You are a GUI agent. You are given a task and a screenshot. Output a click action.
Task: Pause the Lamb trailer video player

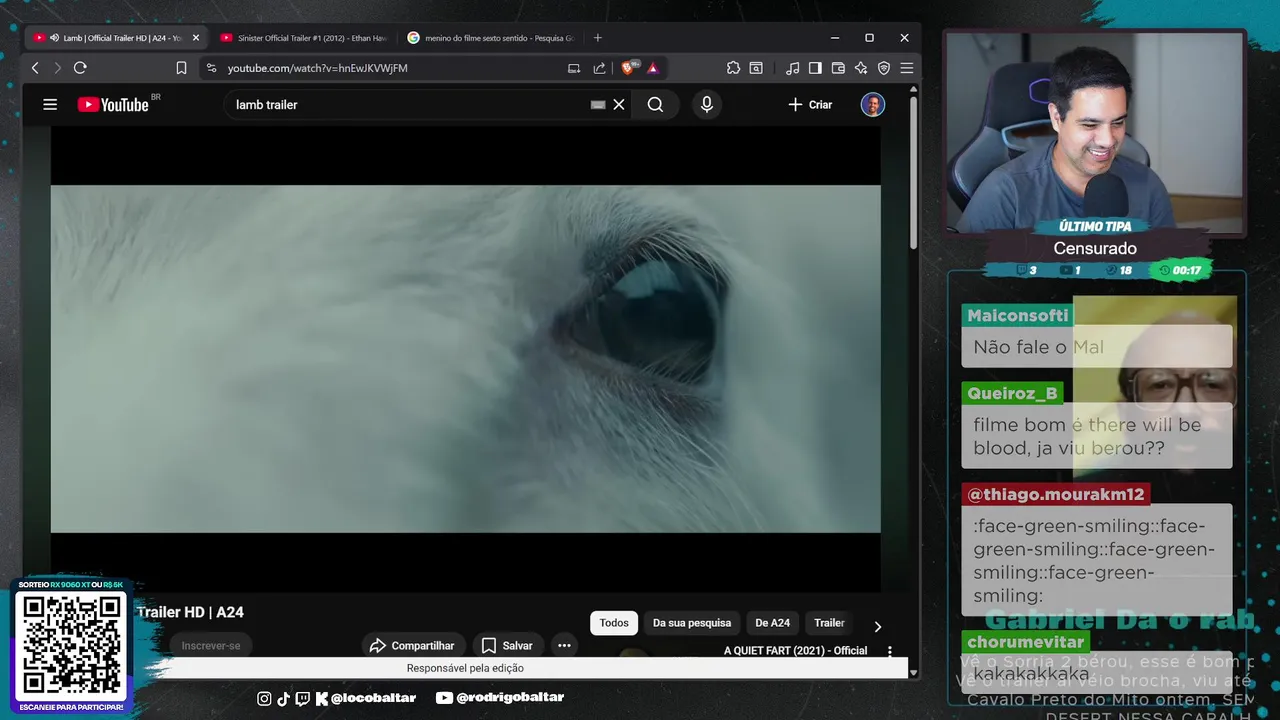pos(466,358)
